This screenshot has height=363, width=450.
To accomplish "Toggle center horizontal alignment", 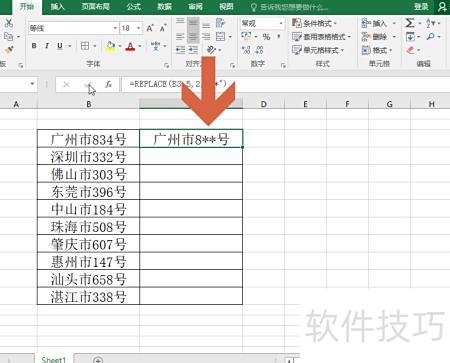I will tap(193, 36).
